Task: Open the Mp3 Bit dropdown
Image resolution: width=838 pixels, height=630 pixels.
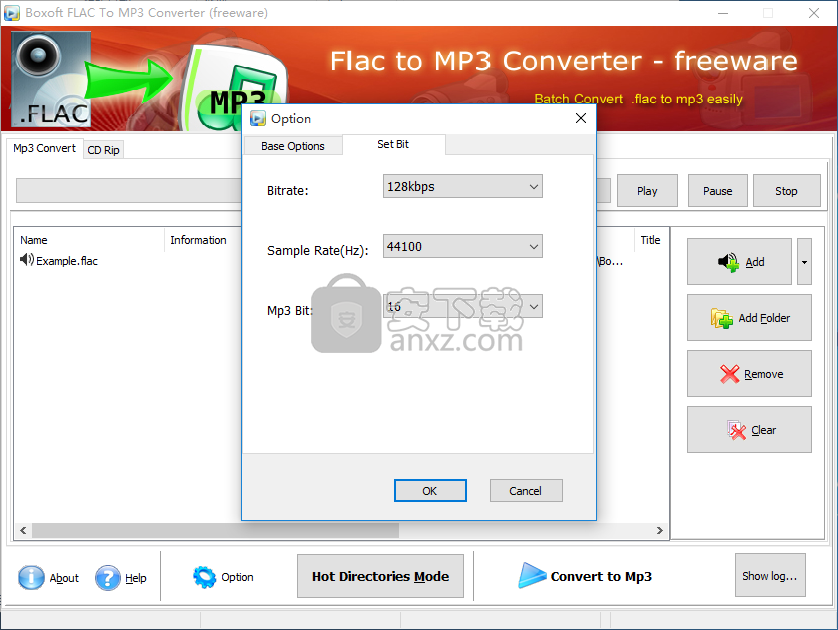Action: point(463,307)
